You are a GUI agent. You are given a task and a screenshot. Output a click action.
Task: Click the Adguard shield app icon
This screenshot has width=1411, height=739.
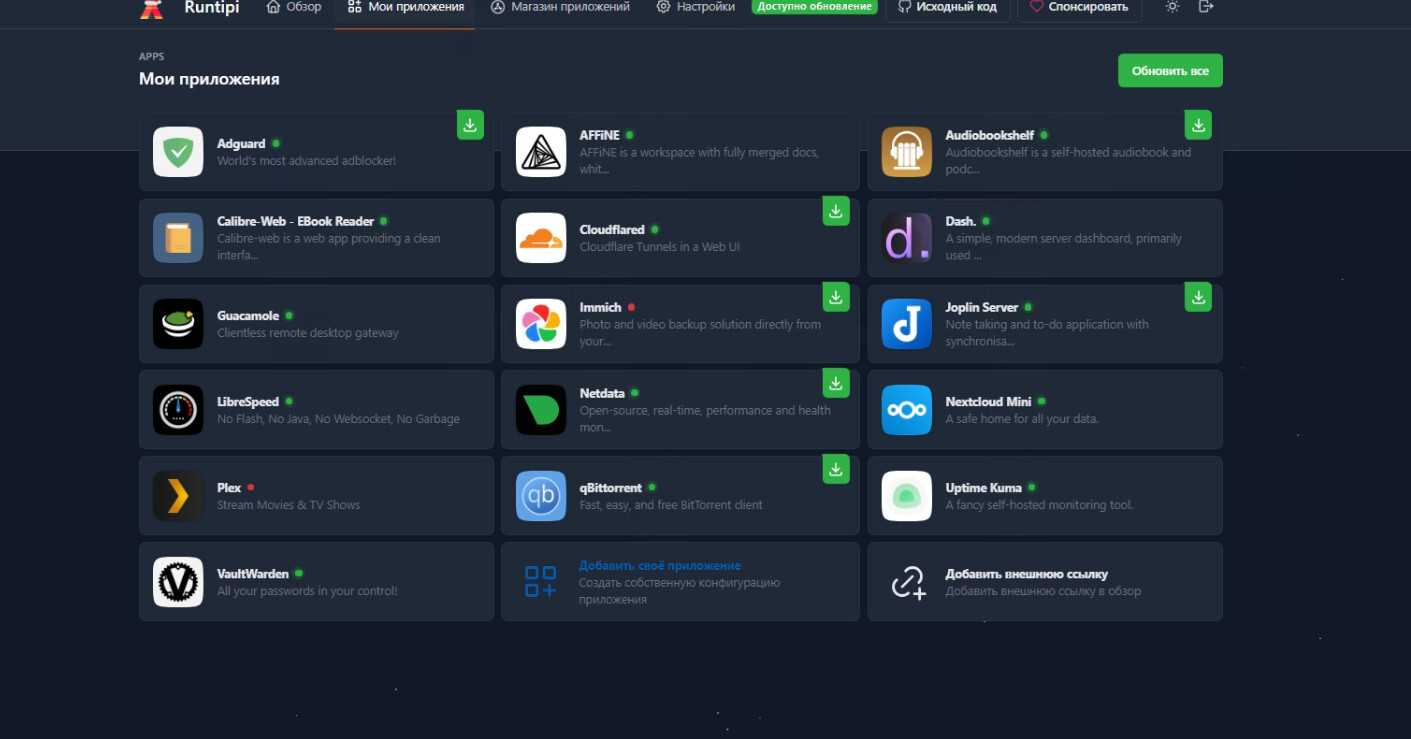pyautogui.click(x=178, y=152)
